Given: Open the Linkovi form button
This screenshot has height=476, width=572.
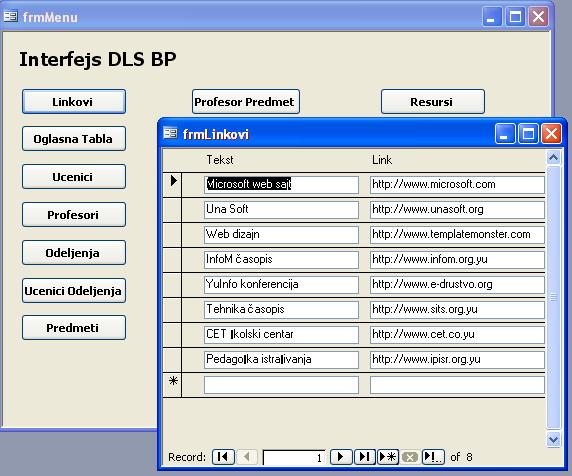Looking at the screenshot, I should pyautogui.click(x=74, y=102).
